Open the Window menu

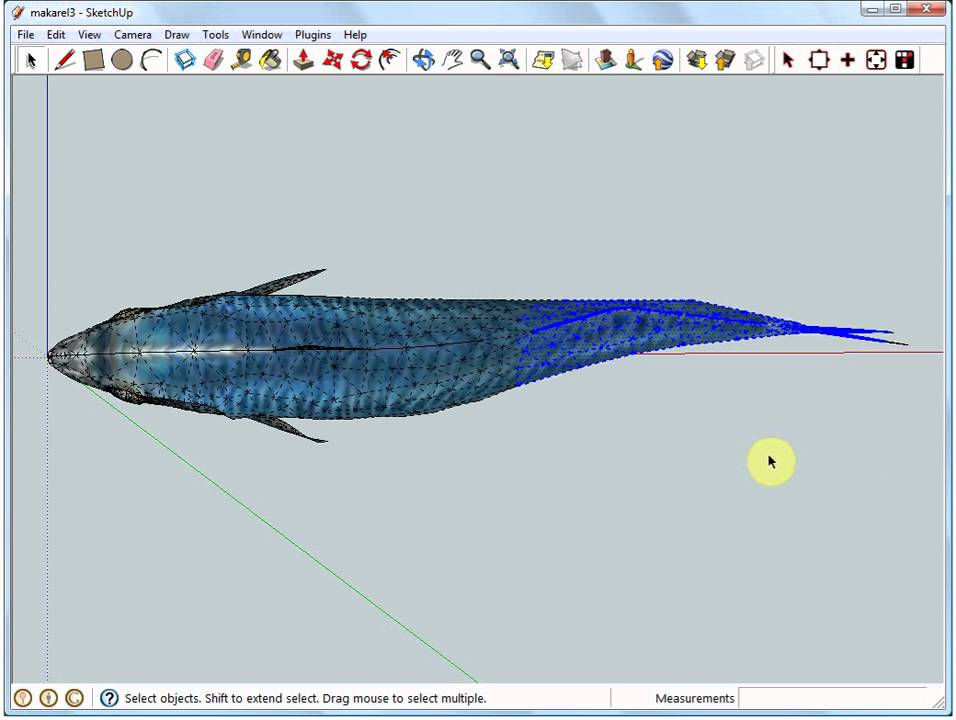262,35
